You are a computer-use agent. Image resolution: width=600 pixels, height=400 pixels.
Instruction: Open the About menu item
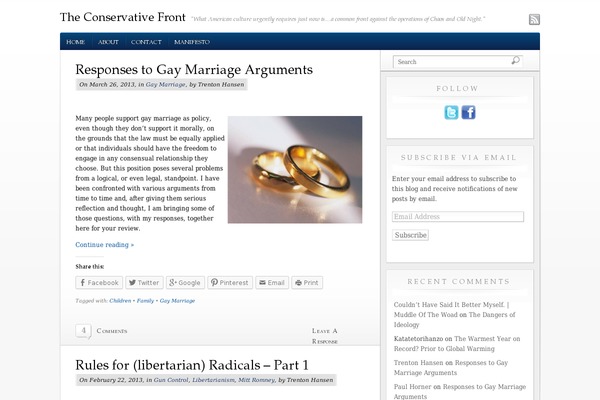[x=108, y=42]
